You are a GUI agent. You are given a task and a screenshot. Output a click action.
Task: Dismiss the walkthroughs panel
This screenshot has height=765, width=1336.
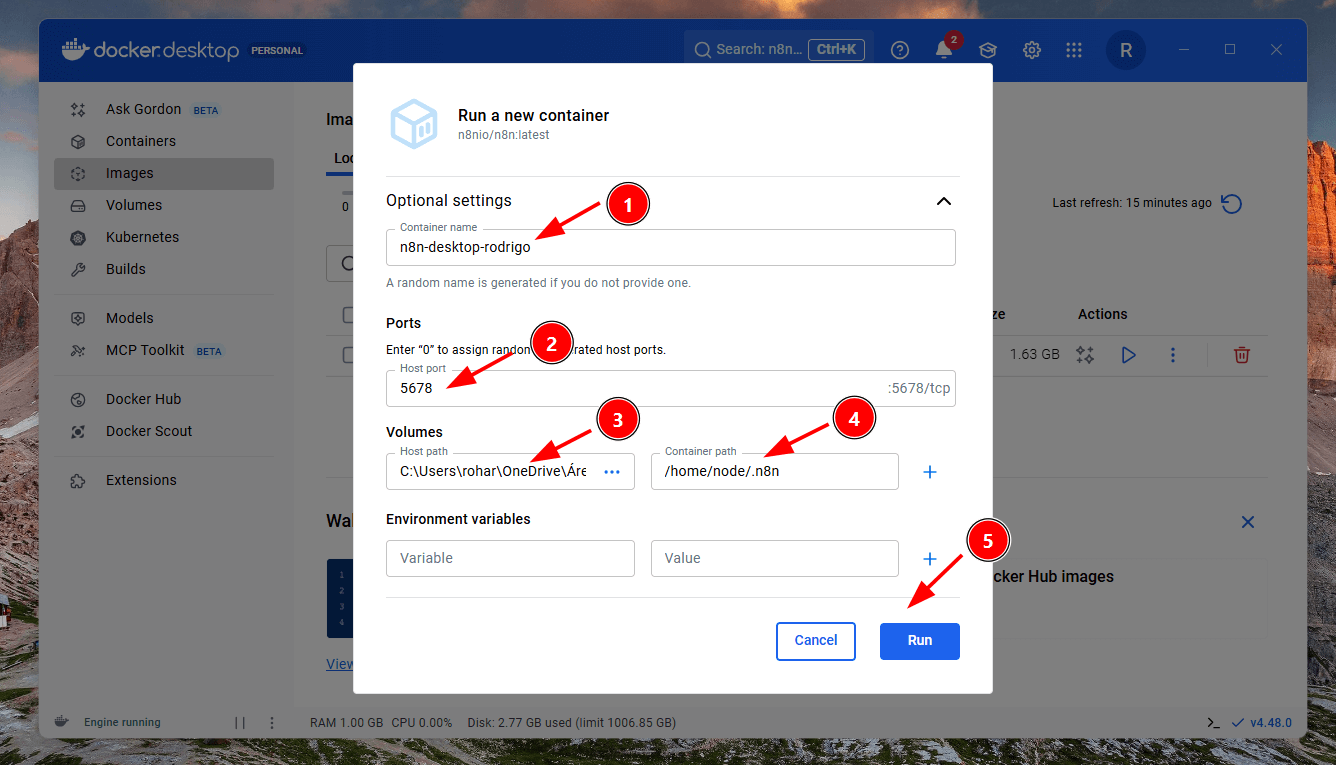point(1248,522)
